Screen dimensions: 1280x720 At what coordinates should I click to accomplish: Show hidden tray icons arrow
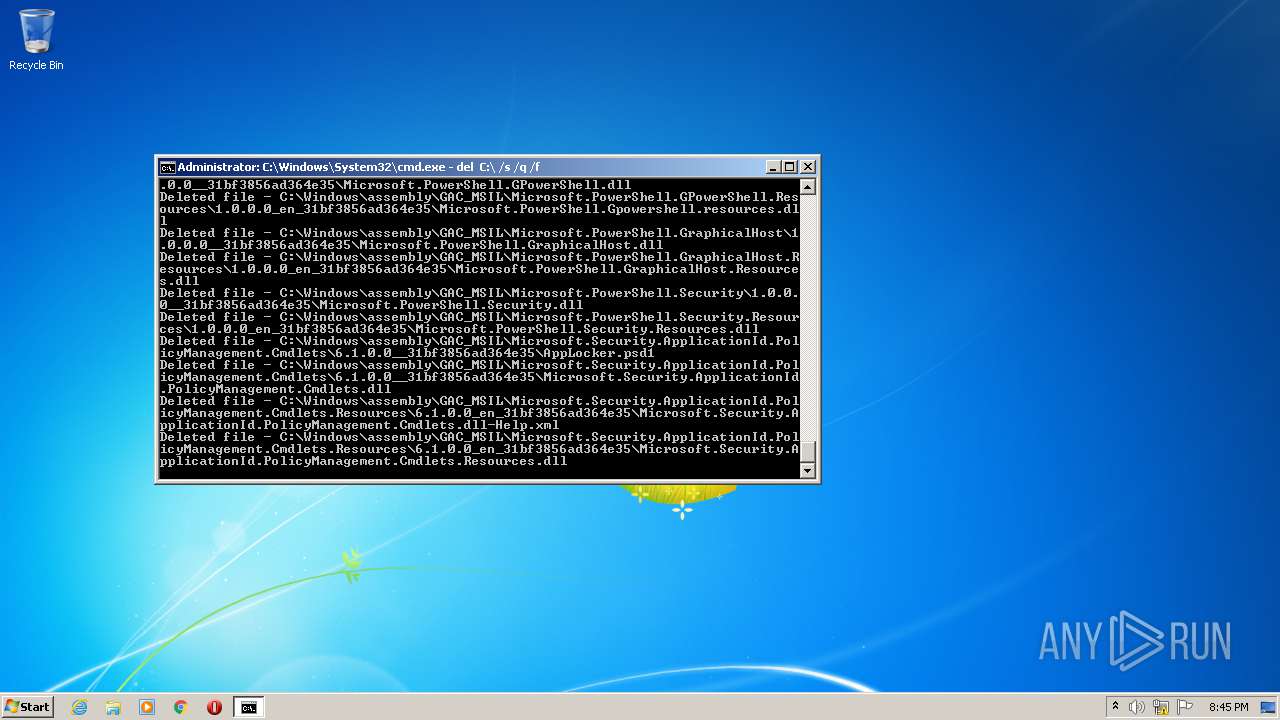click(x=1115, y=707)
